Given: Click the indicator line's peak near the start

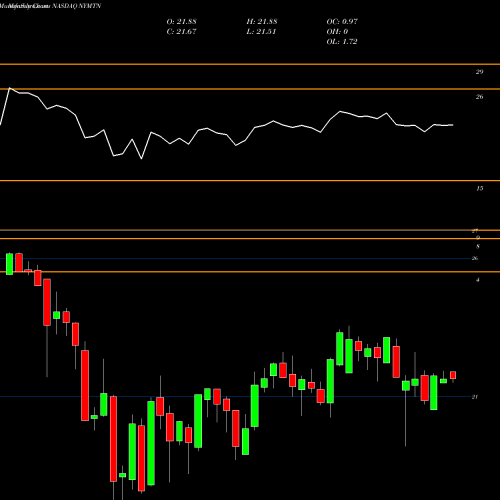Looking at the screenshot, I should pyautogui.click(x=9, y=88).
